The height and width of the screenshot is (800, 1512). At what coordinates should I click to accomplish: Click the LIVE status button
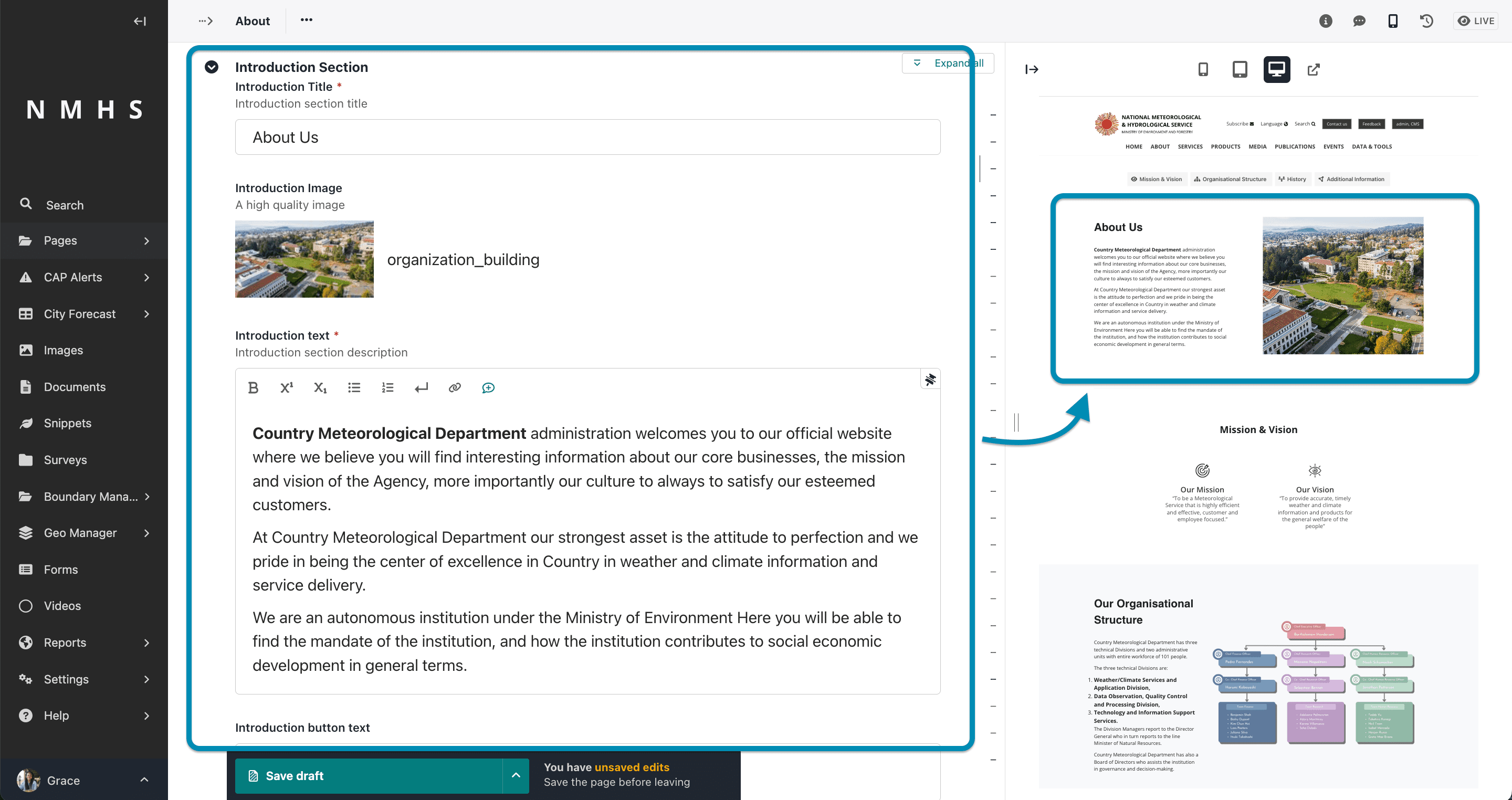1476,21
